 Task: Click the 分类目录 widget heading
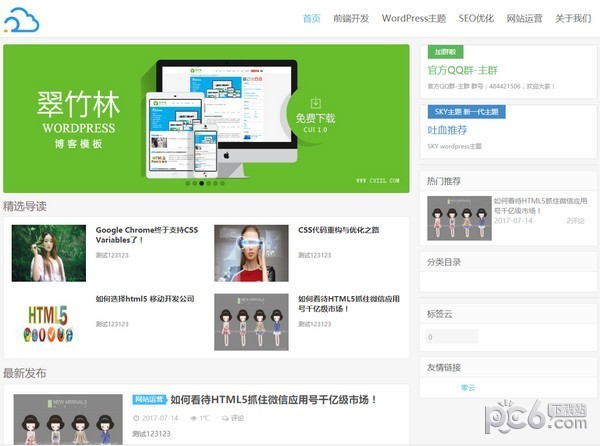point(444,262)
